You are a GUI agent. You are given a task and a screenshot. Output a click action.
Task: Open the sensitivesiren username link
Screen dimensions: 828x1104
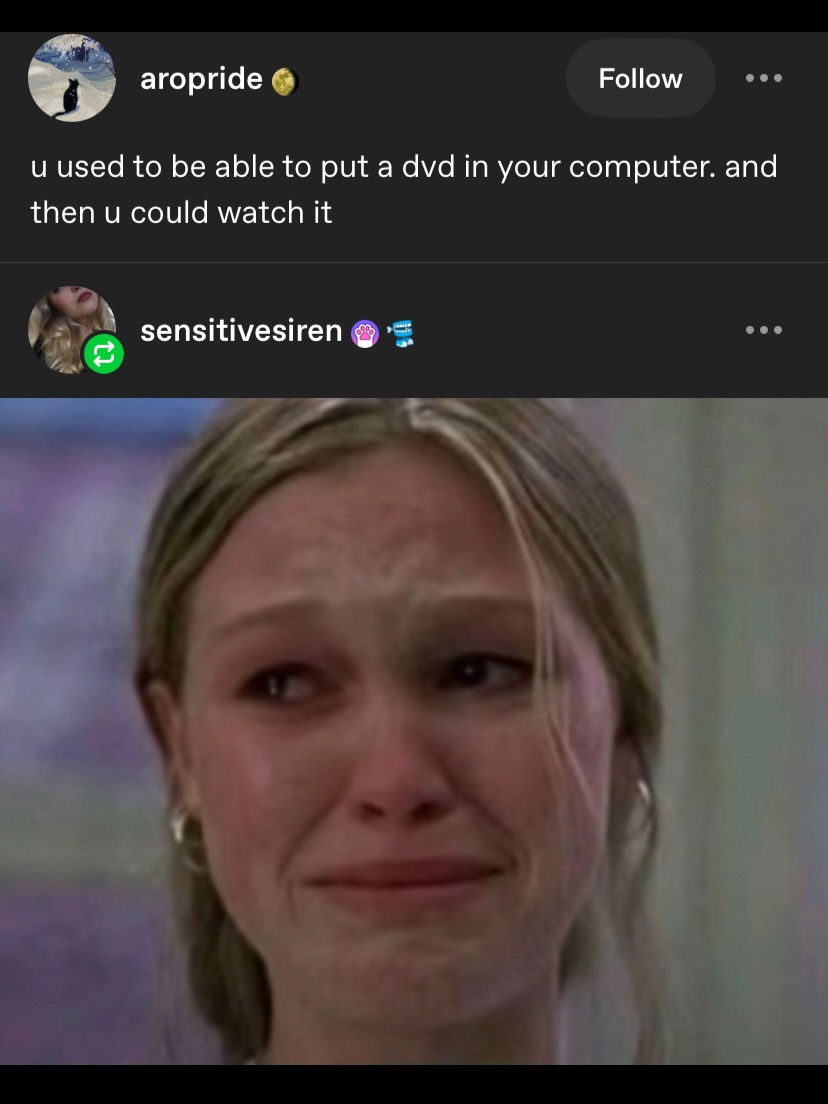pos(242,330)
